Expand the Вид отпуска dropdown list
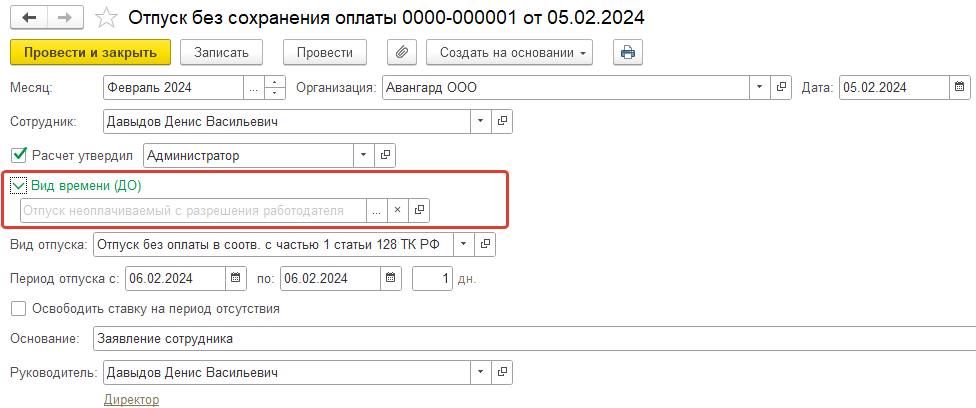This screenshot has height=408, width=976. coord(463,245)
